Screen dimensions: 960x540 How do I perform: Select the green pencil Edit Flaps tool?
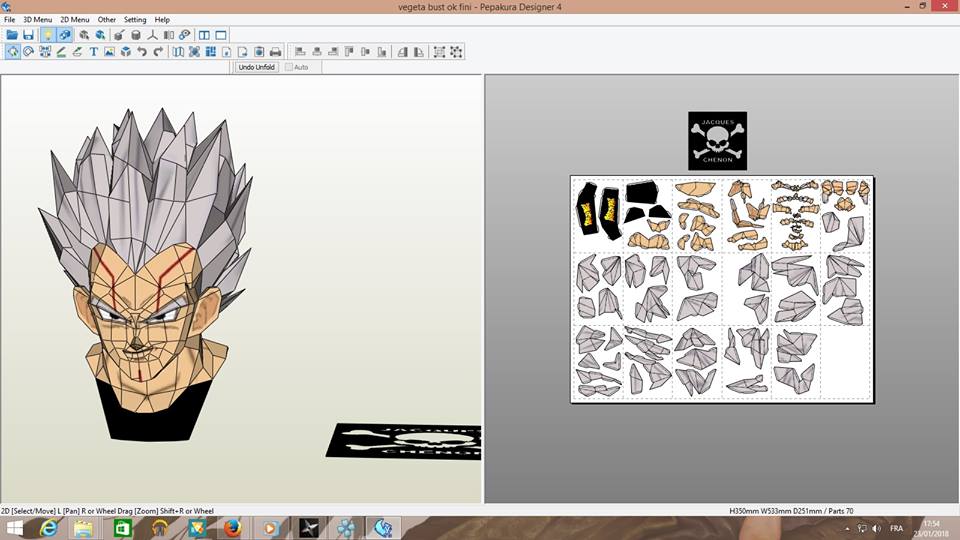[x=61, y=51]
